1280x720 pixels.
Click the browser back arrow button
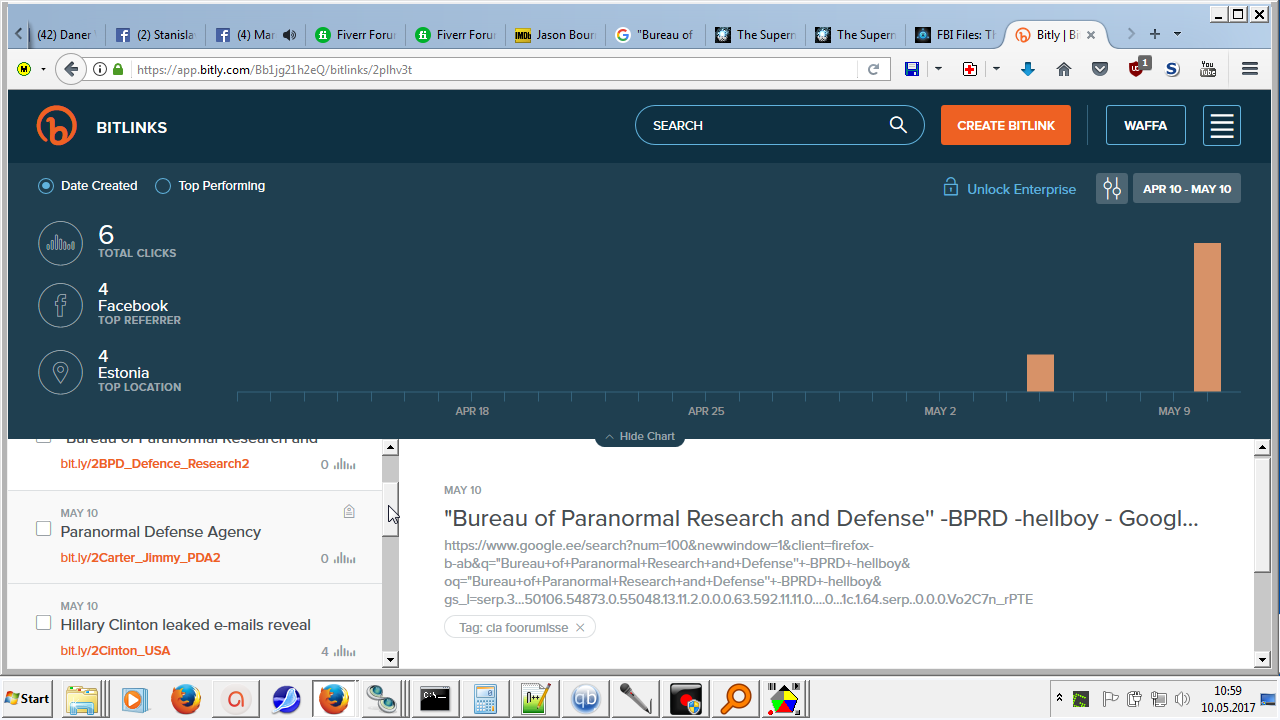tap(70, 69)
